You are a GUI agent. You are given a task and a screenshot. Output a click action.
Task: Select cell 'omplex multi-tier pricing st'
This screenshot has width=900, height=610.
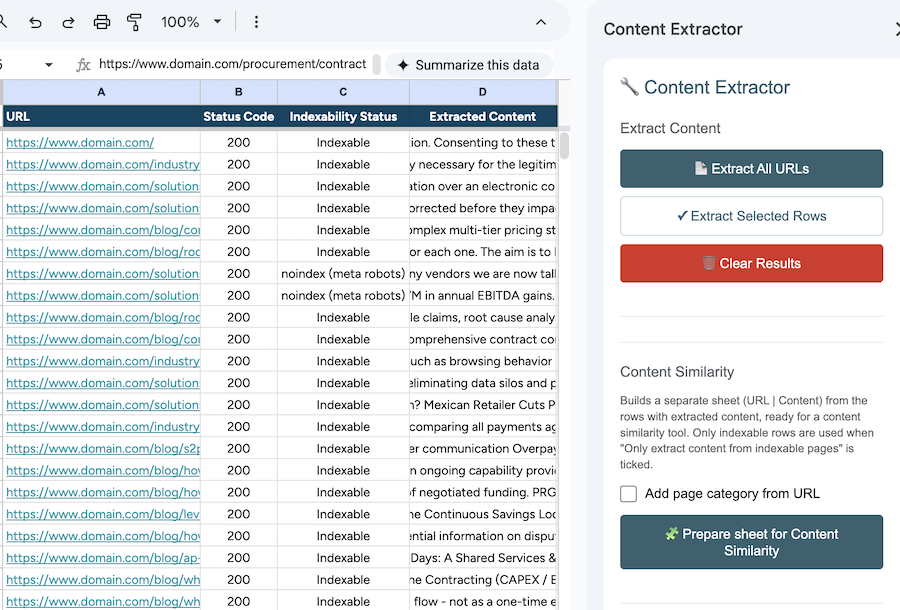click(483, 230)
